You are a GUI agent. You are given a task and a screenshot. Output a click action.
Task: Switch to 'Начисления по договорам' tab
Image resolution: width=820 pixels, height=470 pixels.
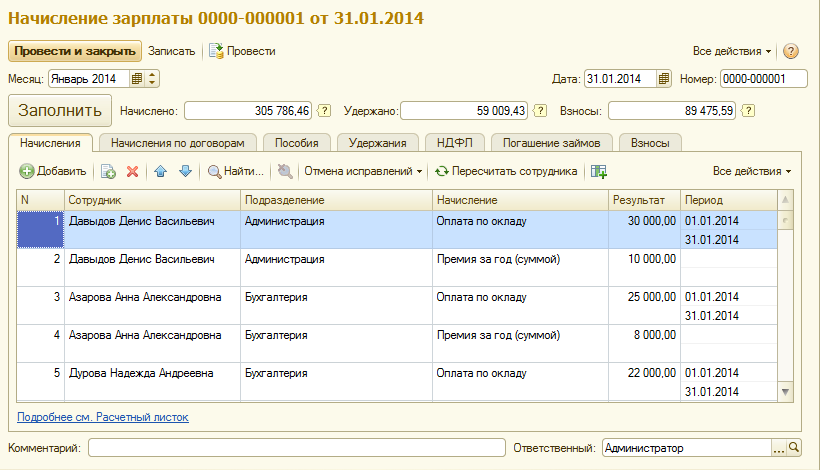pyautogui.click(x=177, y=143)
